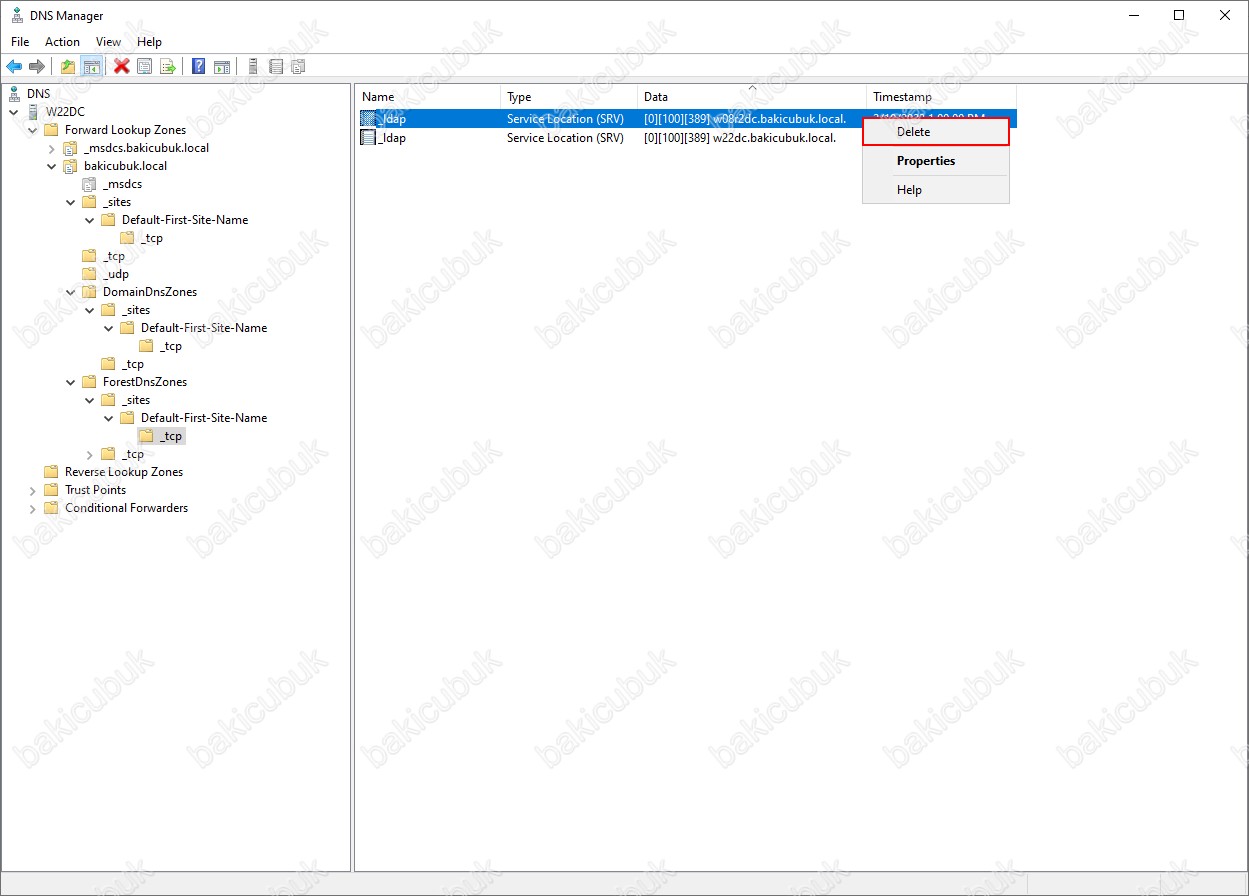The height and width of the screenshot is (896, 1249).
Task: Select the W22DC tree item
Action: (65, 112)
